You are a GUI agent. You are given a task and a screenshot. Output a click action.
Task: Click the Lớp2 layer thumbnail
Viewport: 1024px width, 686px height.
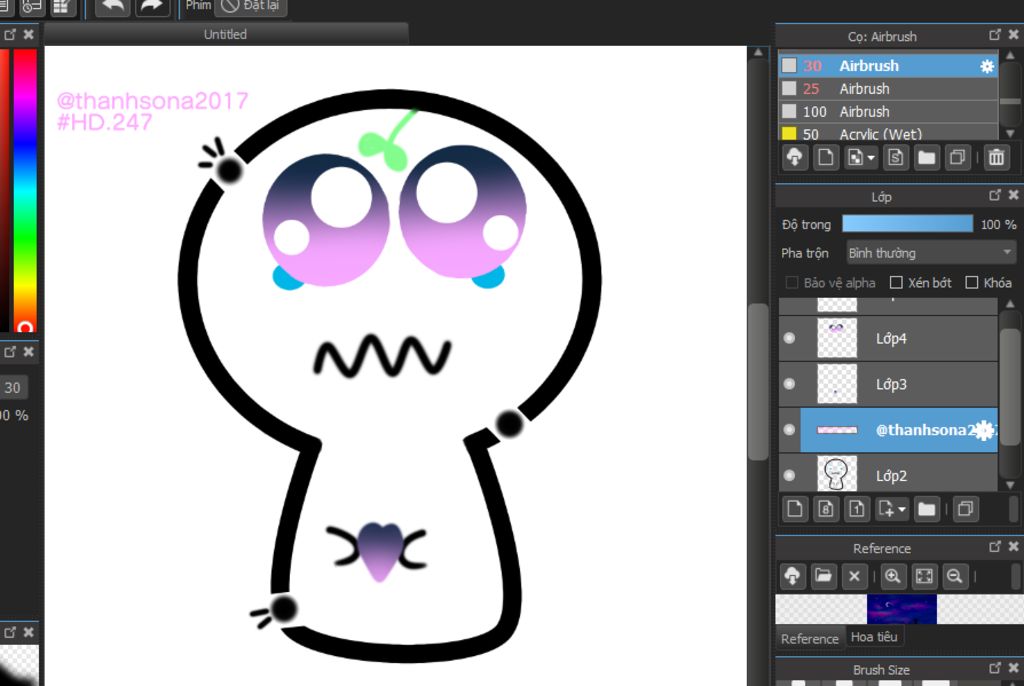tap(837, 474)
